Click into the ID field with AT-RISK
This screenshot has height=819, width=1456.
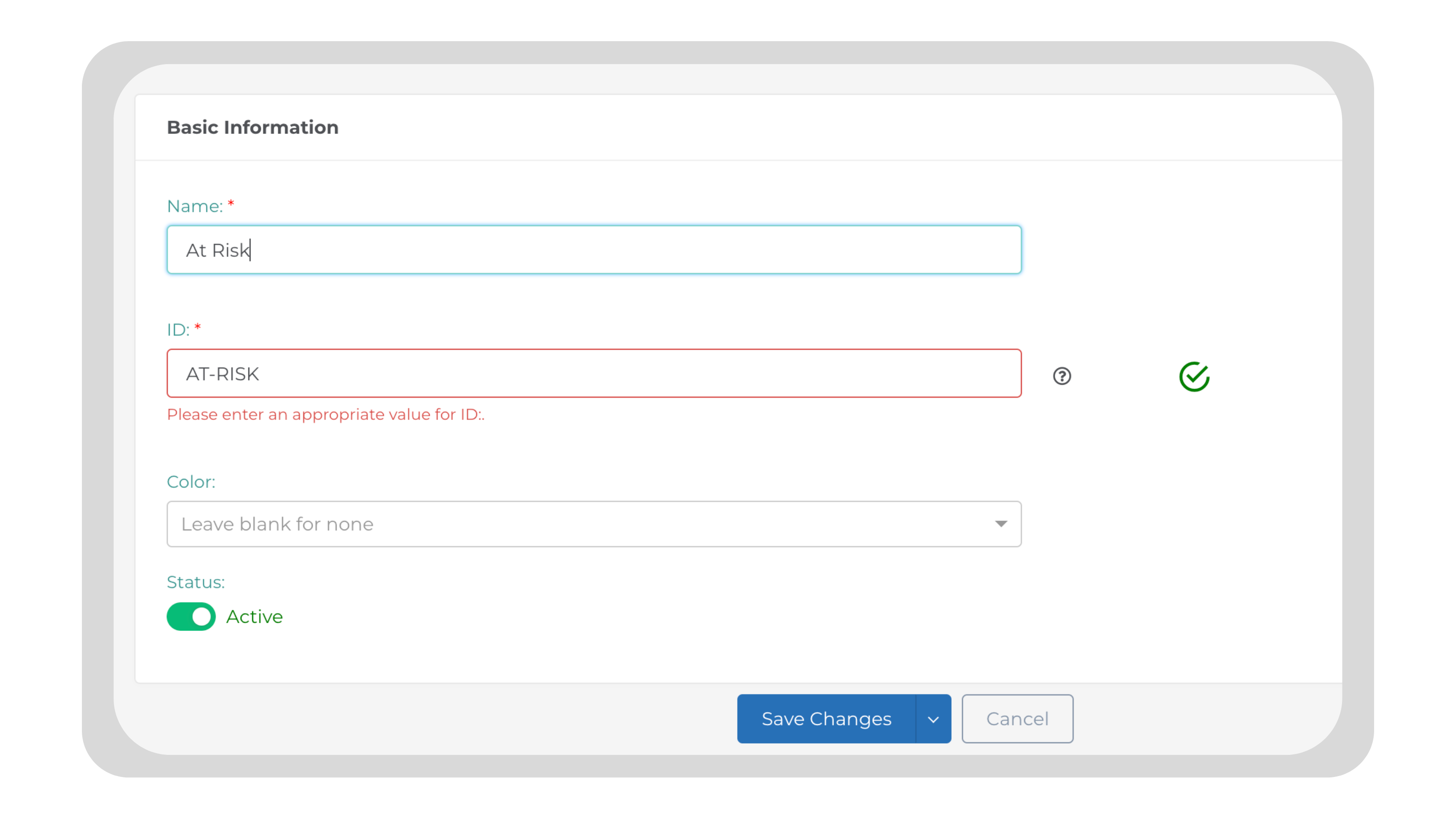tap(594, 374)
